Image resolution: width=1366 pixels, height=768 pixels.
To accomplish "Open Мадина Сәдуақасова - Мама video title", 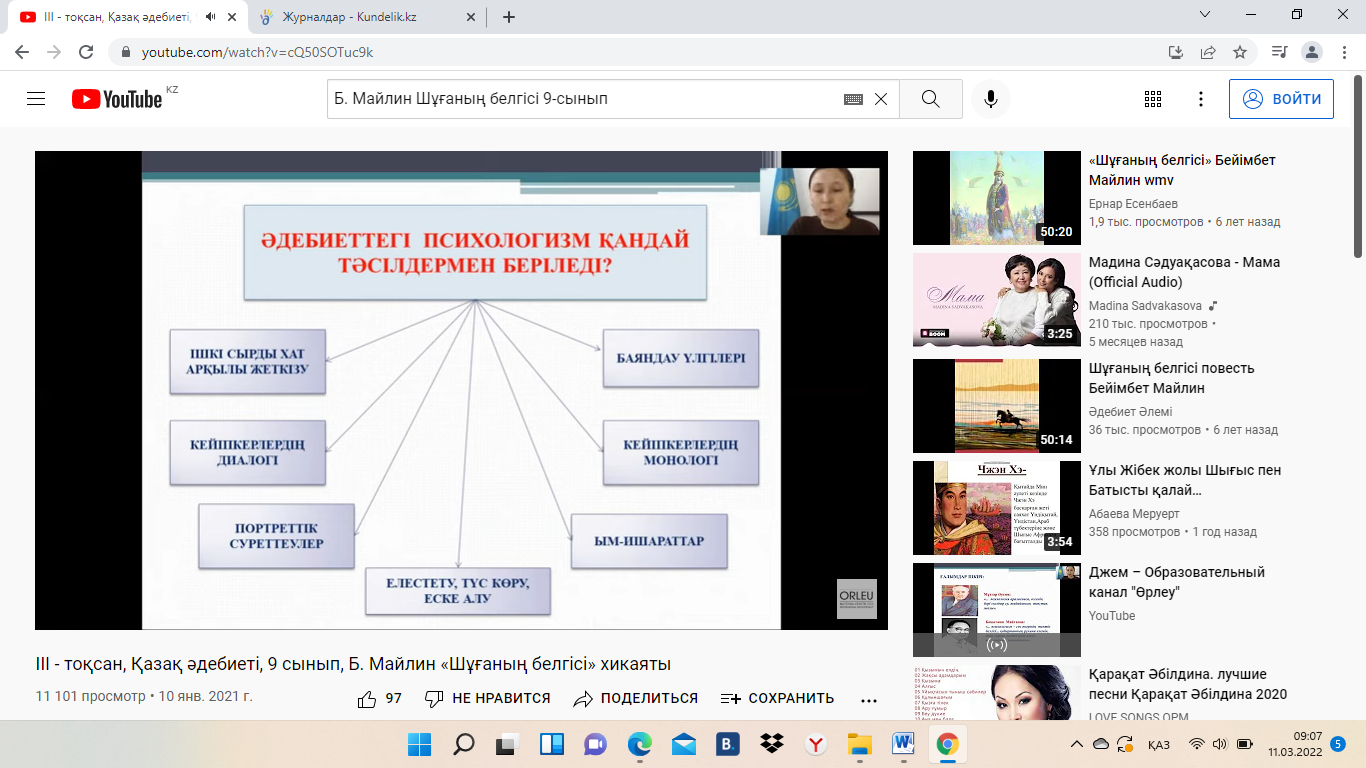I will [x=1184, y=272].
